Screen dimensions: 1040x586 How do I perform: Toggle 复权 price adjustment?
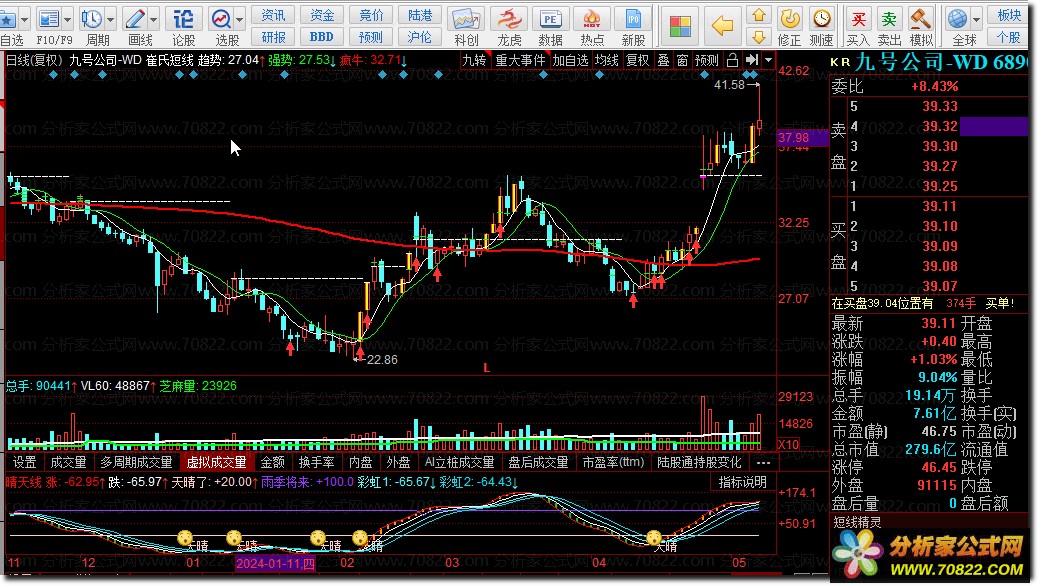[637, 60]
